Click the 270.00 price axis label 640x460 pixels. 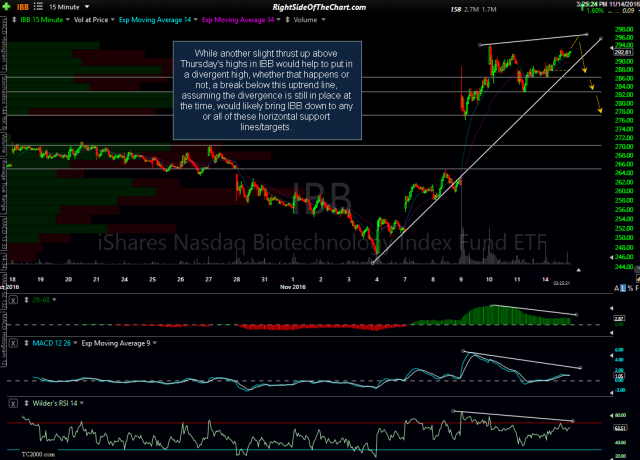(x=624, y=147)
